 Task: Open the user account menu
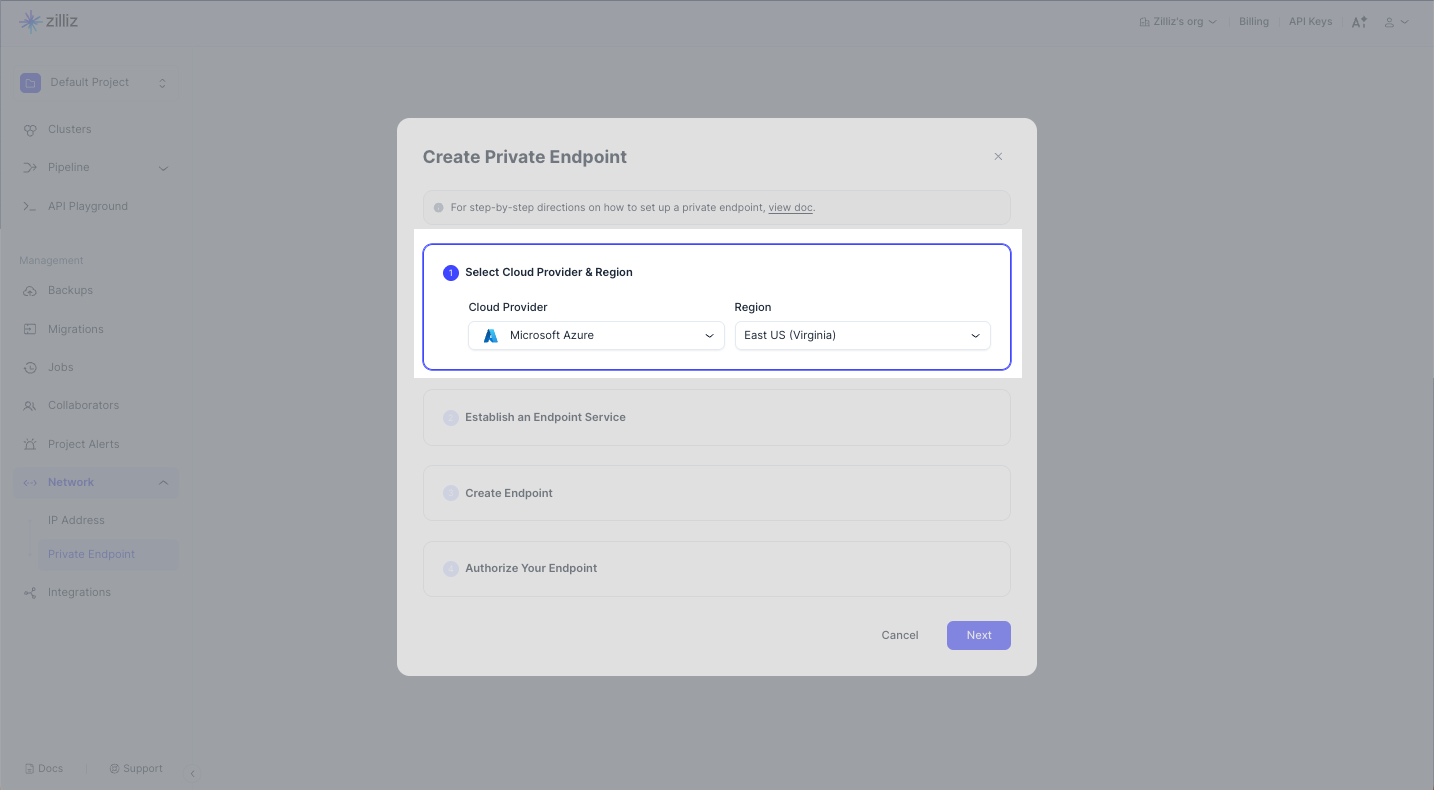1396,22
